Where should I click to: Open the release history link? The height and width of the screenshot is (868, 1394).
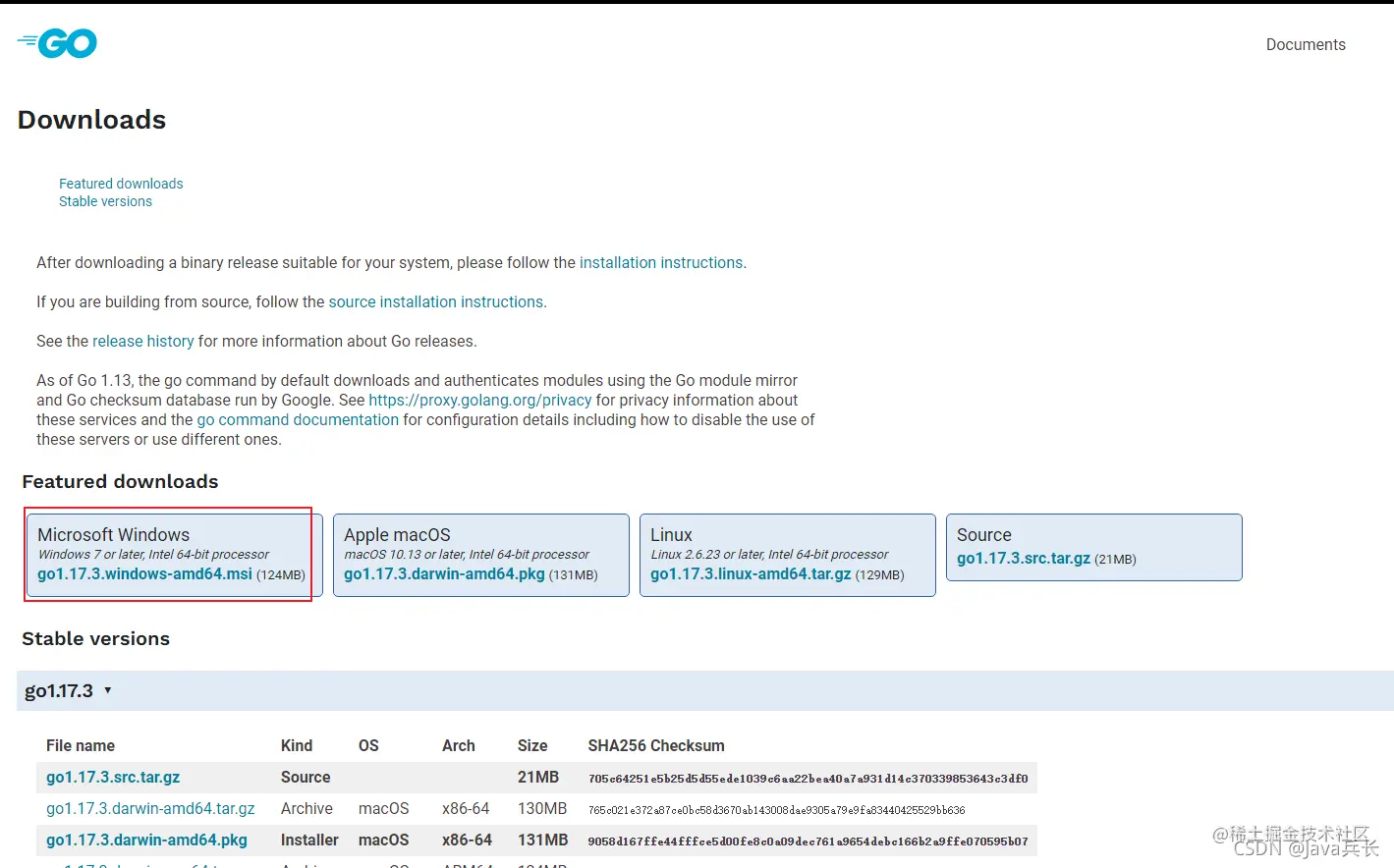143,341
